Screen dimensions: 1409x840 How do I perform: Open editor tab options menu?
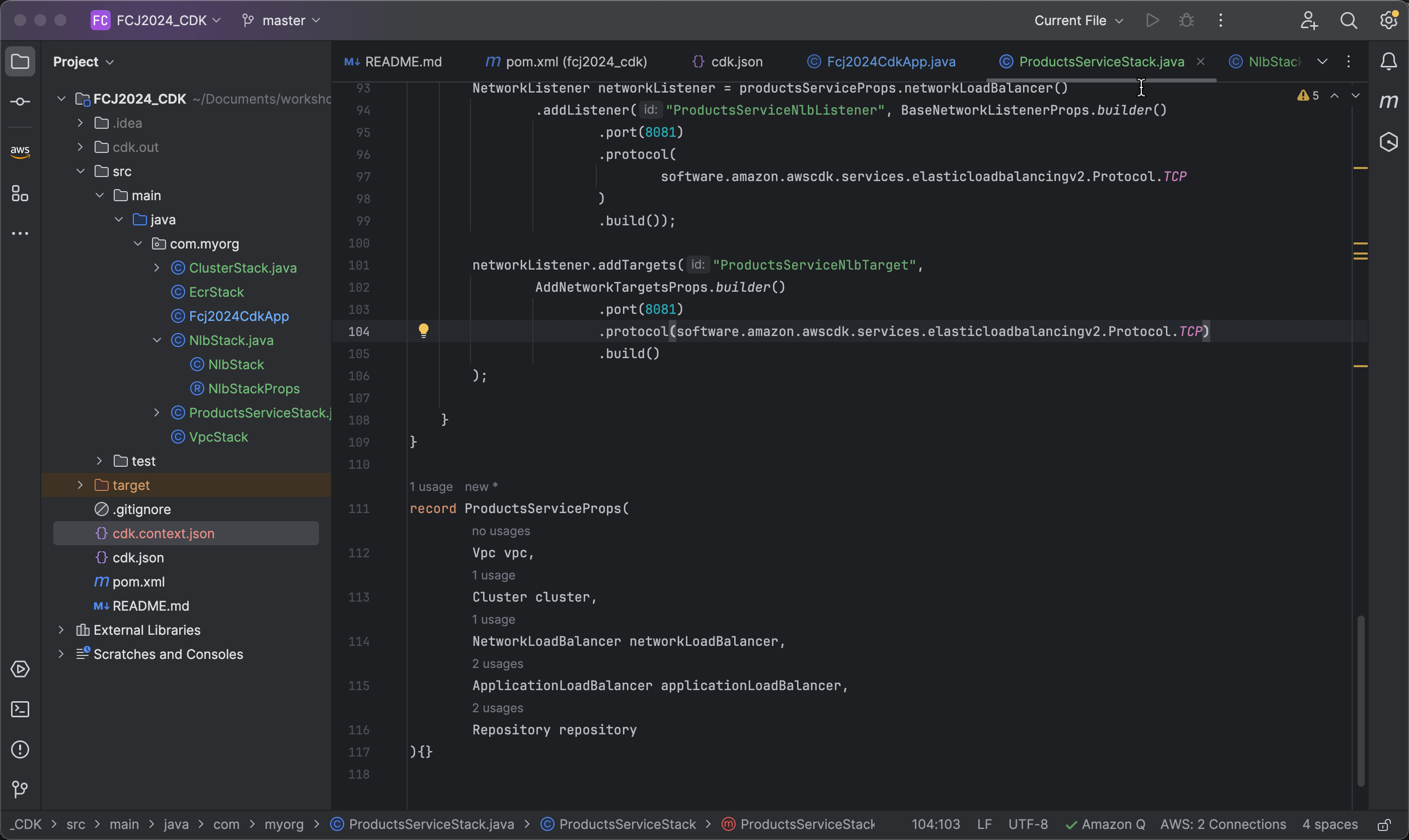pos(1349,61)
